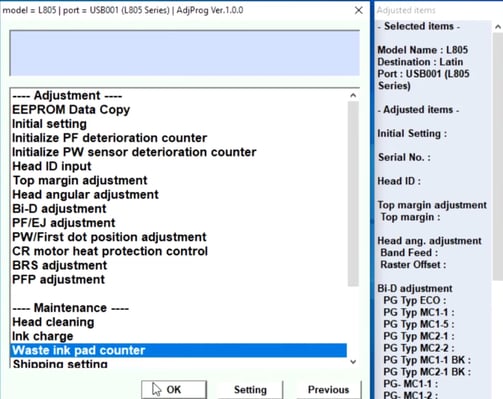Viewport: 503px width, 399px height.
Task: Click PG Typ MC2-1 BK entry
Action: tap(427, 372)
